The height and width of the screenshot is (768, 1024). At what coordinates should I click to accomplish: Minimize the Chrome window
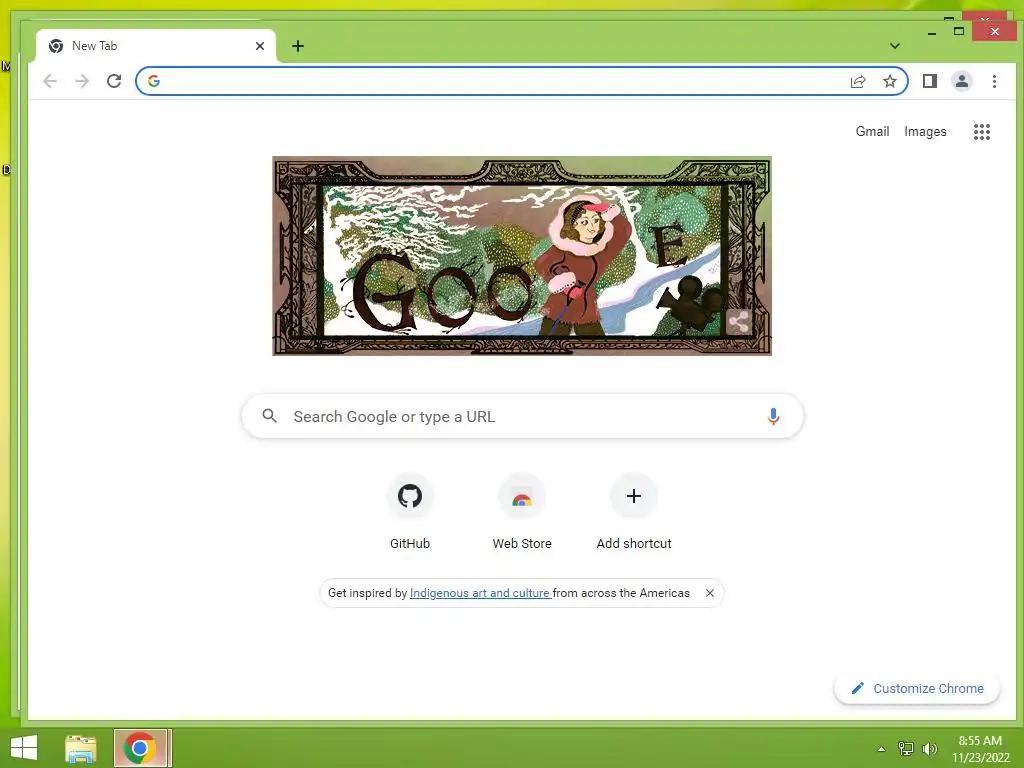[x=931, y=31]
